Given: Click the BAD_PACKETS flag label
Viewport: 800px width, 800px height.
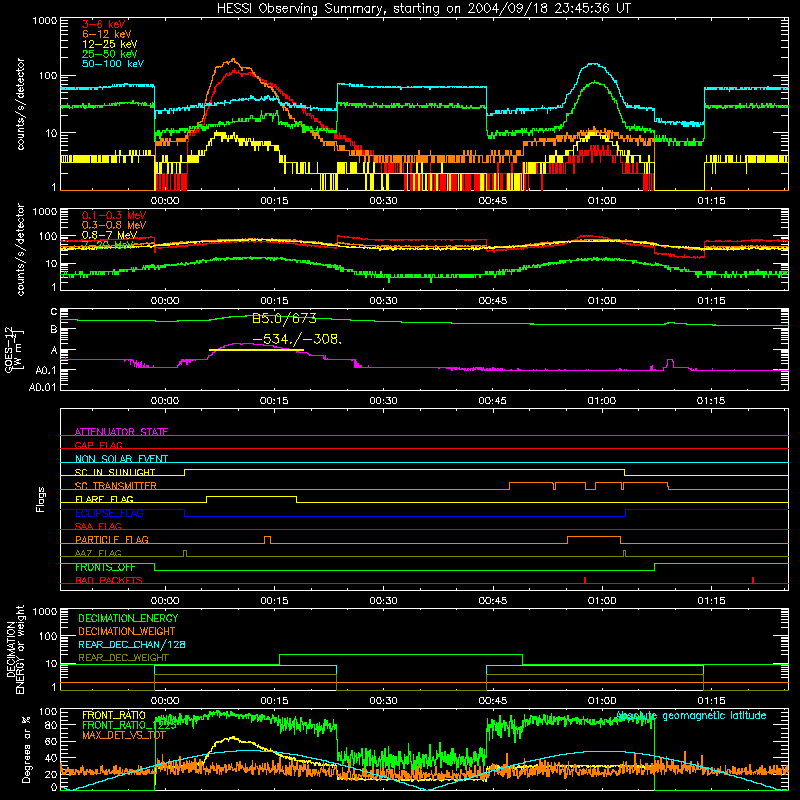Looking at the screenshot, I should pyautogui.click(x=109, y=580).
